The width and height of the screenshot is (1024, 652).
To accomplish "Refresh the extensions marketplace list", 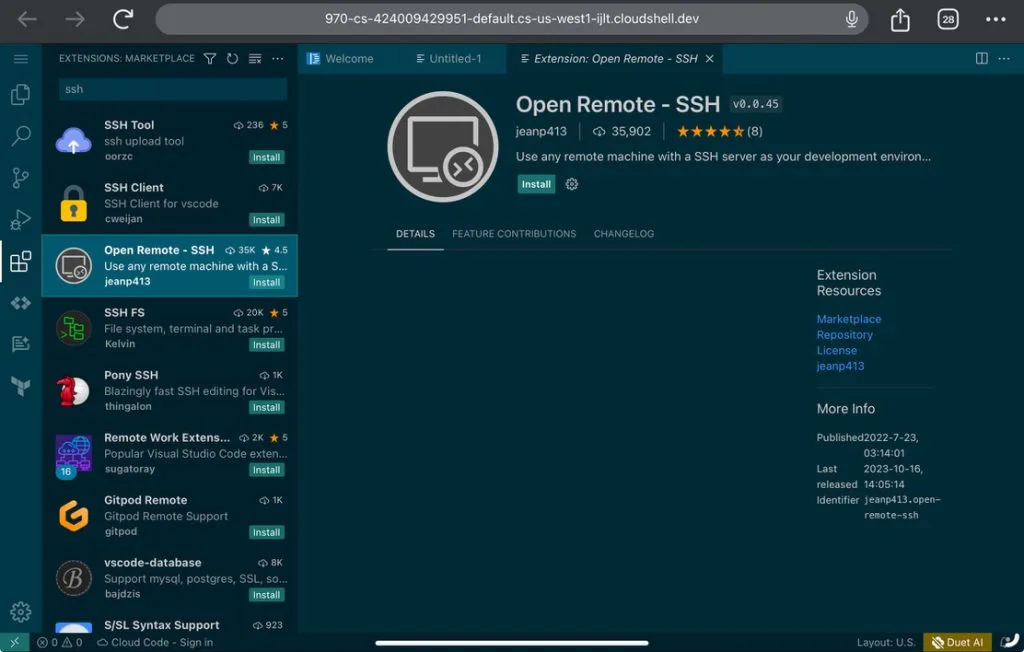I will point(232,59).
